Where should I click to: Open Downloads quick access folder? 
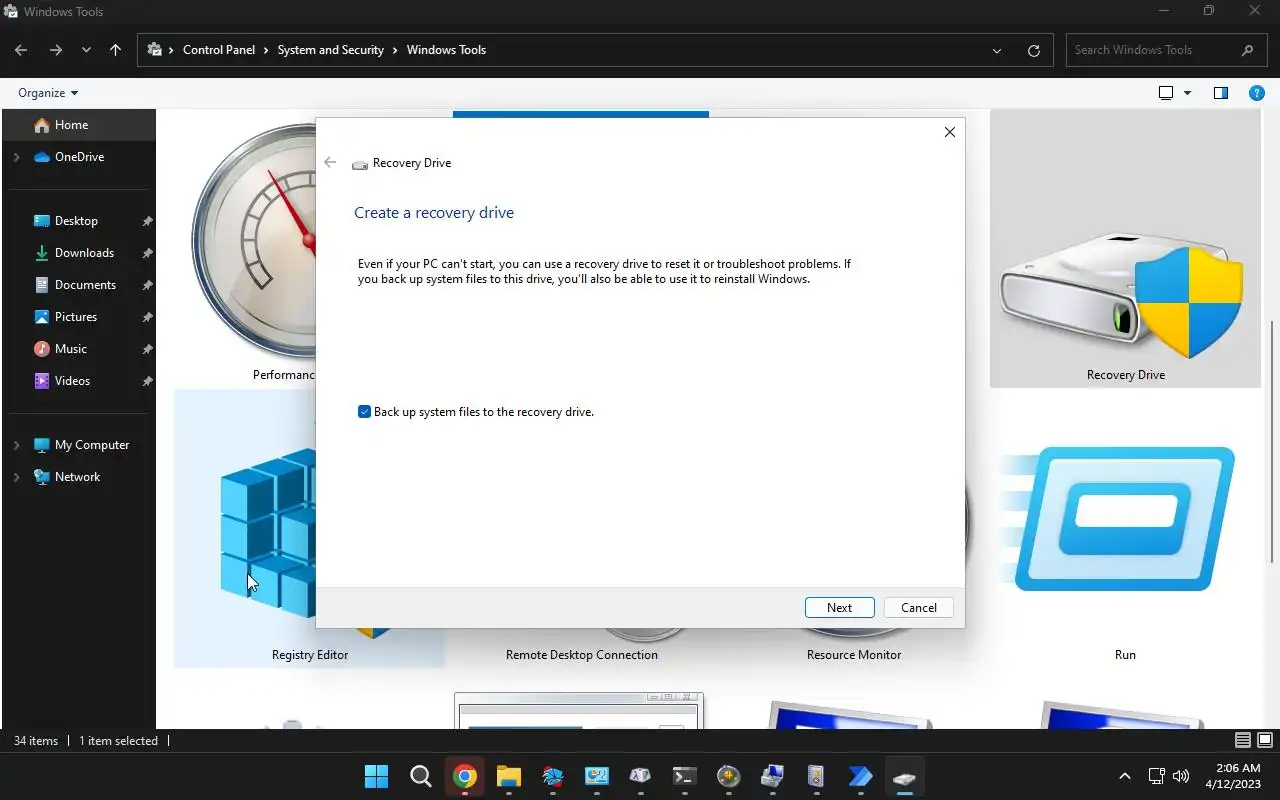pyautogui.click(x=84, y=253)
